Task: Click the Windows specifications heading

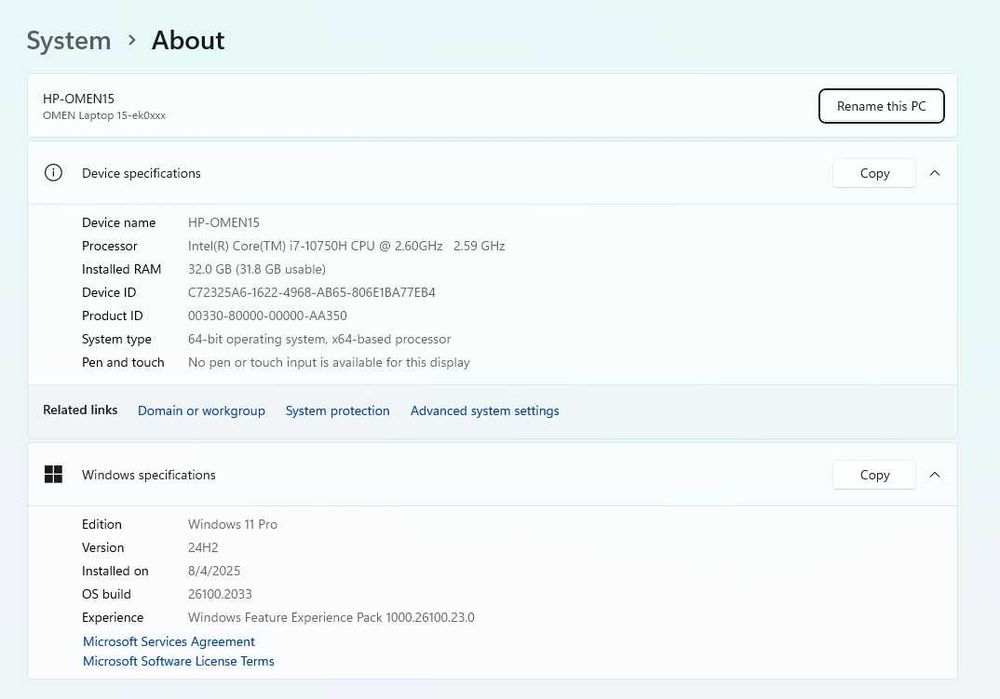Action: click(149, 475)
